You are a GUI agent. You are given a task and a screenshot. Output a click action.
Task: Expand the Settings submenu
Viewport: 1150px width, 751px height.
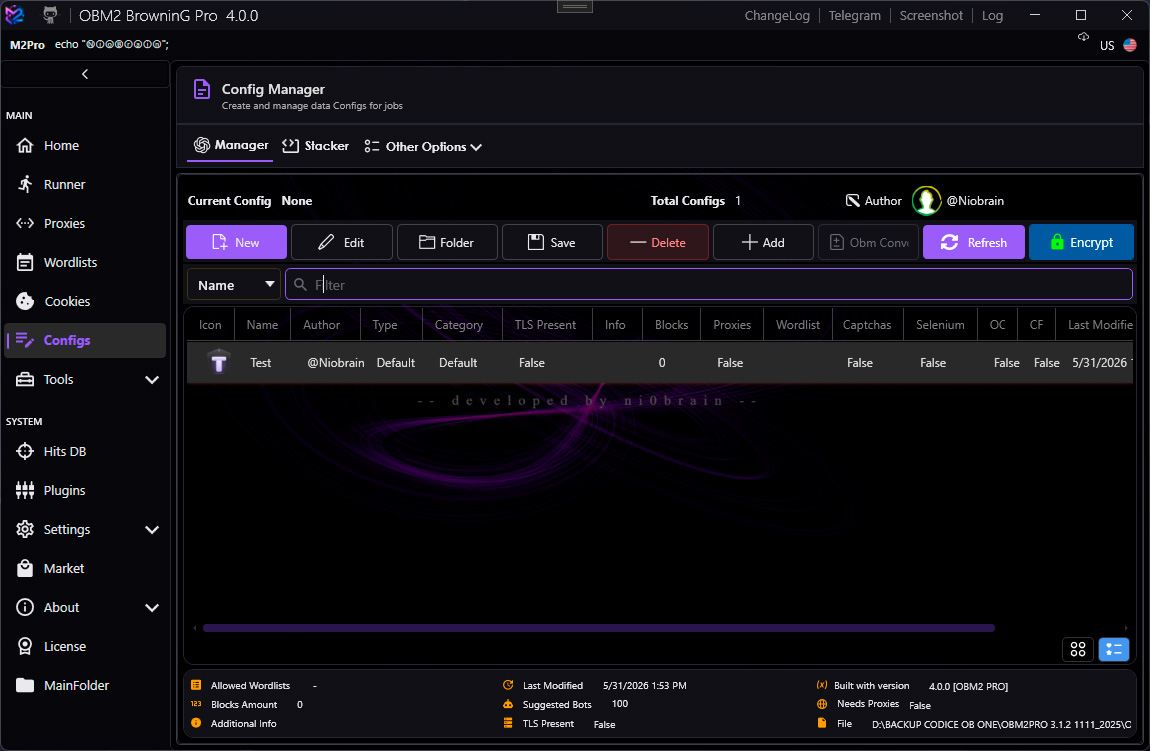152,530
